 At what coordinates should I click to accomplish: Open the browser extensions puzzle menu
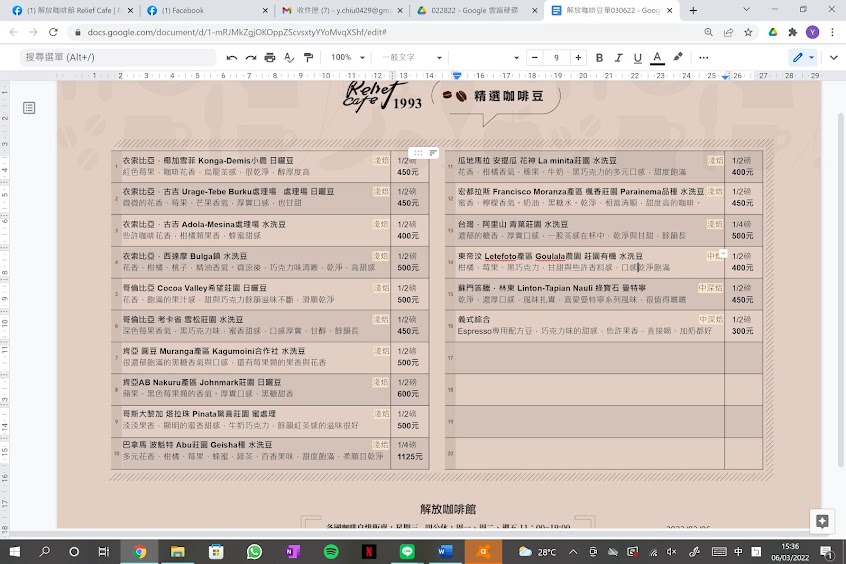(x=793, y=32)
